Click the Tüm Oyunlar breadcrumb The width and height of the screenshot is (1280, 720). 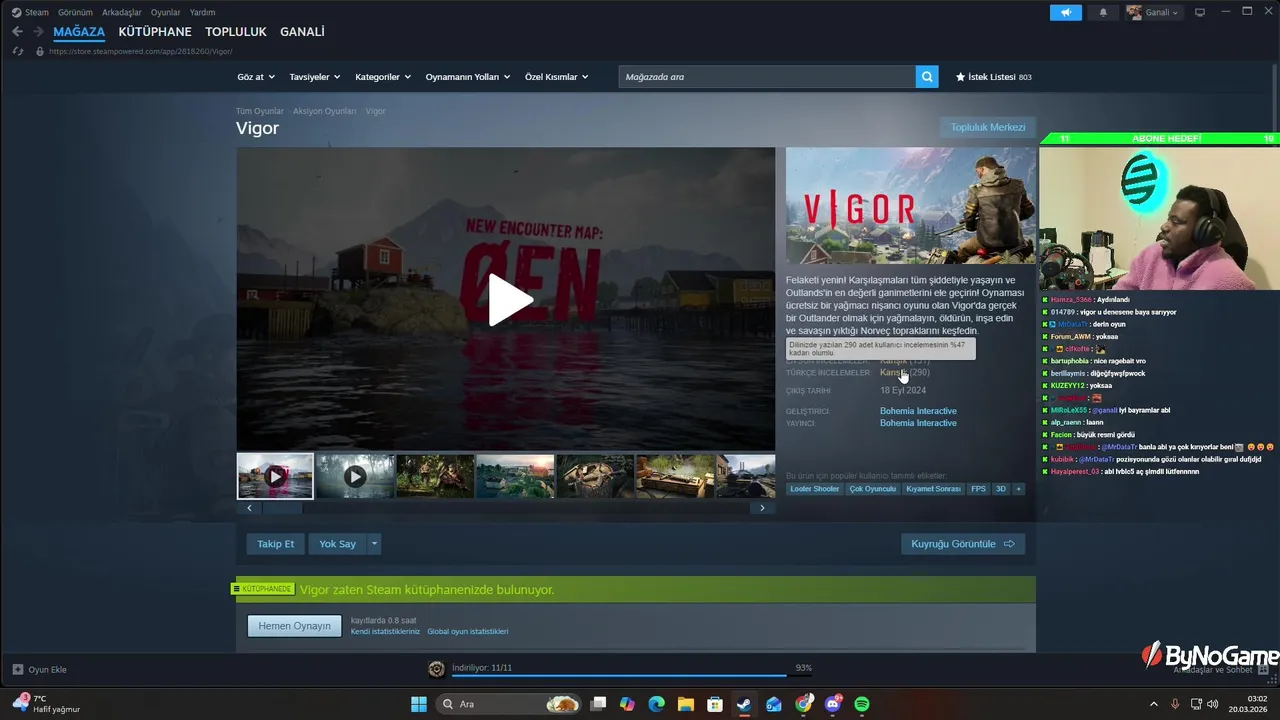260,111
